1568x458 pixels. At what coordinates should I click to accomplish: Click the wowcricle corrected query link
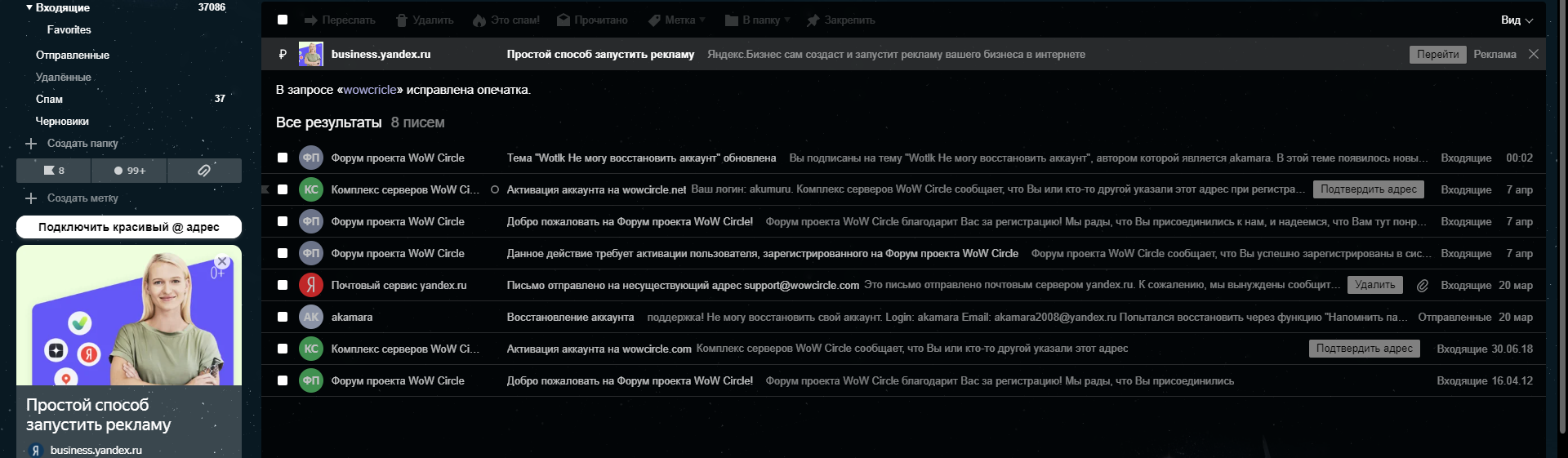tap(370, 90)
